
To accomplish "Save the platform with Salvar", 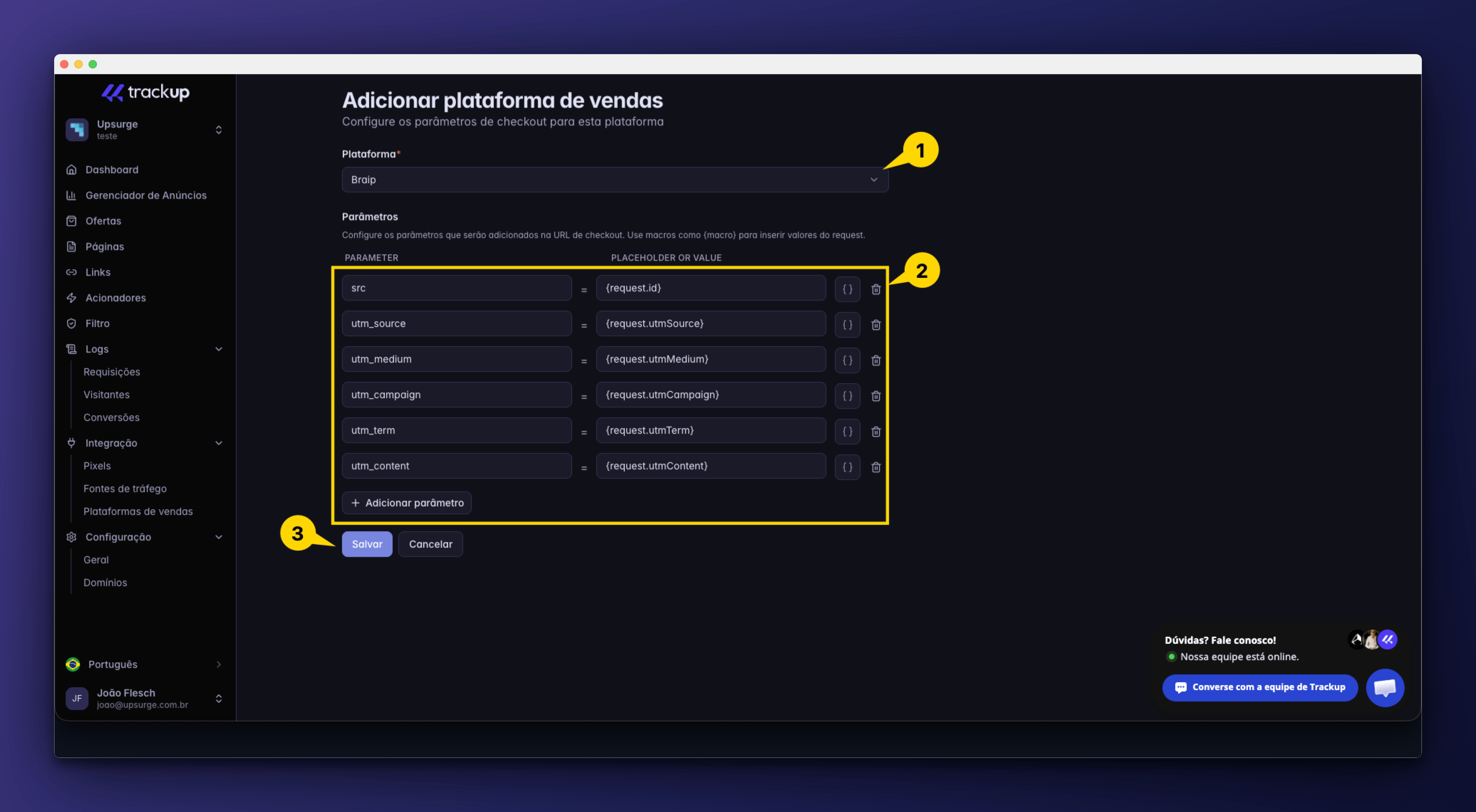I will pyautogui.click(x=367, y=544).
